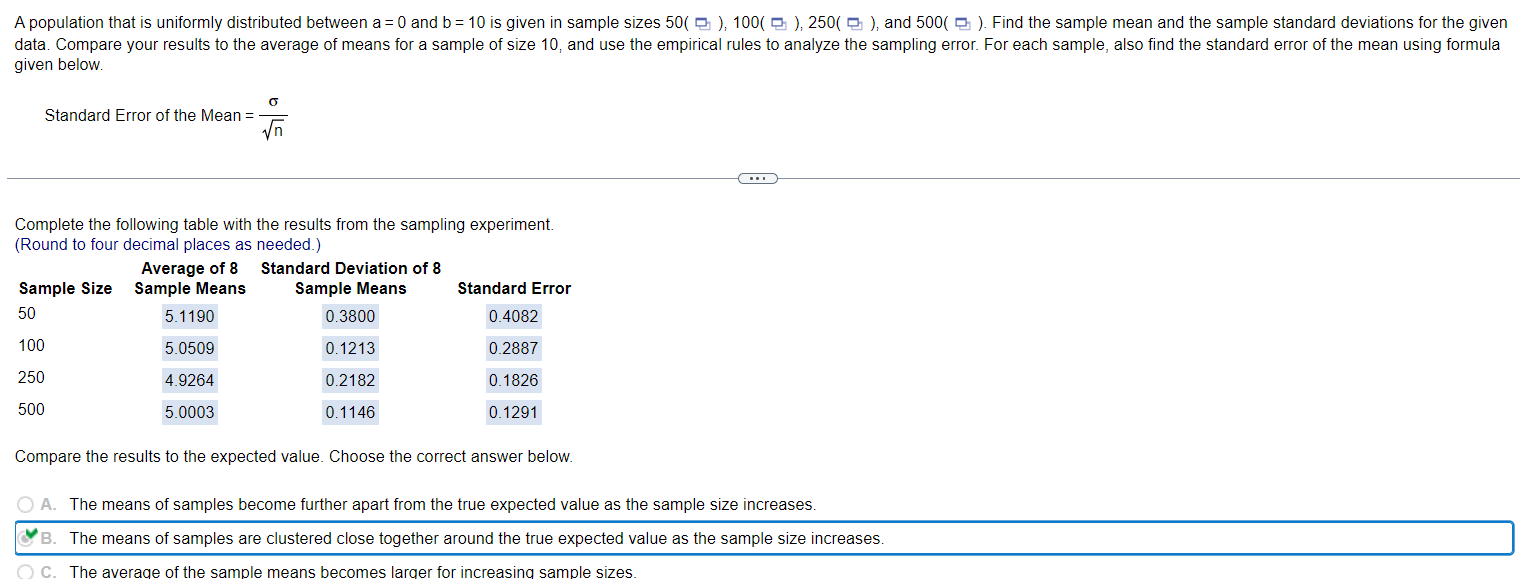Expand the ellipsis divider control
The image size is (1520, 581).
click(x=757, y=178)
